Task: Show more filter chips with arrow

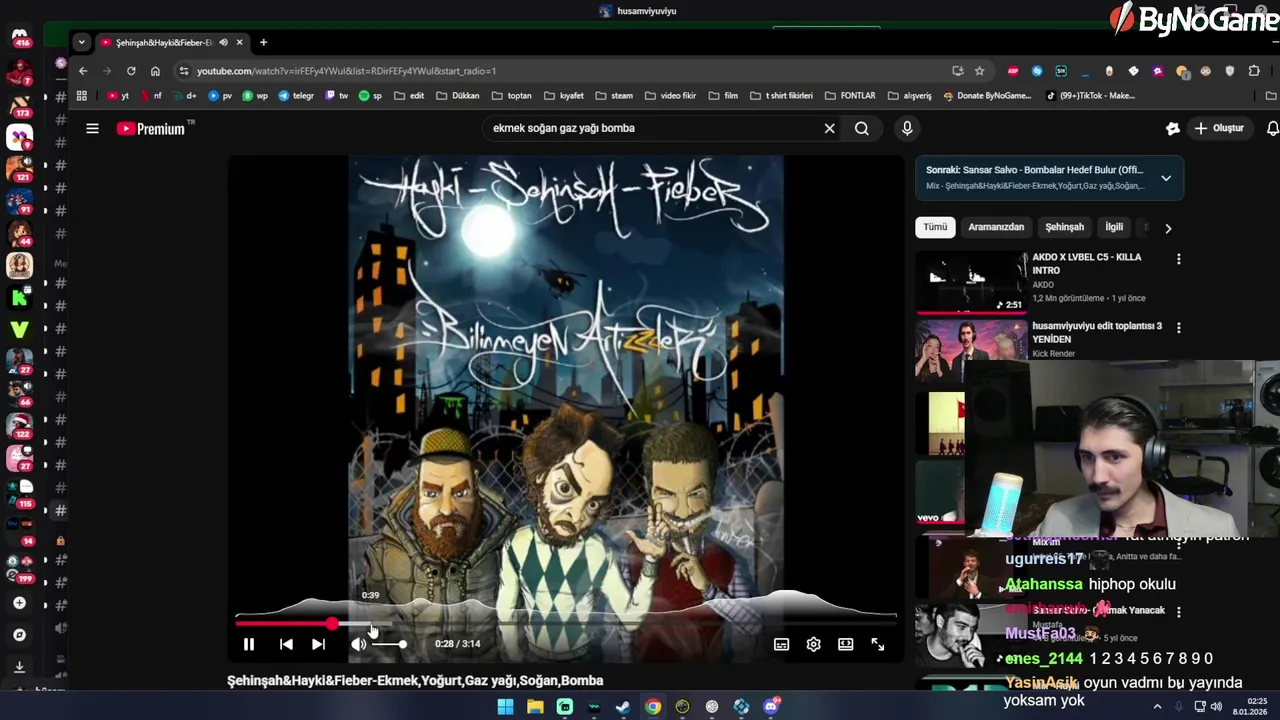Action: click(1167, 228)
